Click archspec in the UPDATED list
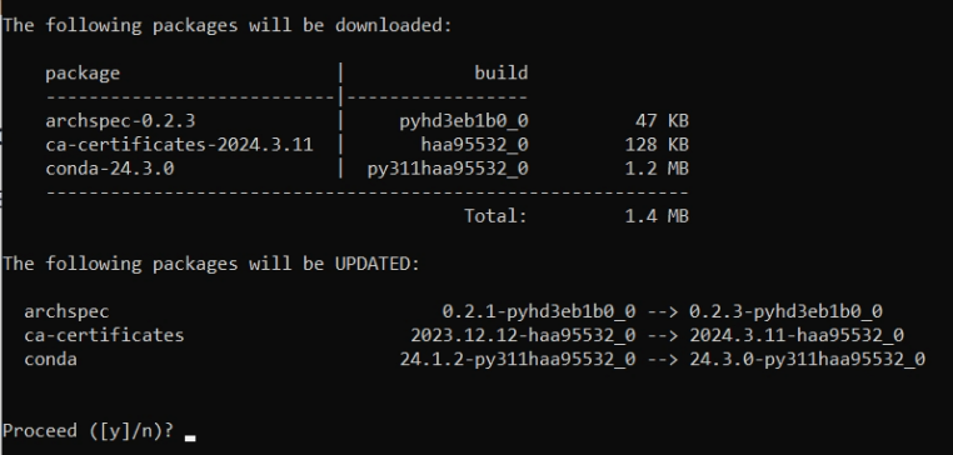953x455 pixels. [x=67, y=312]
